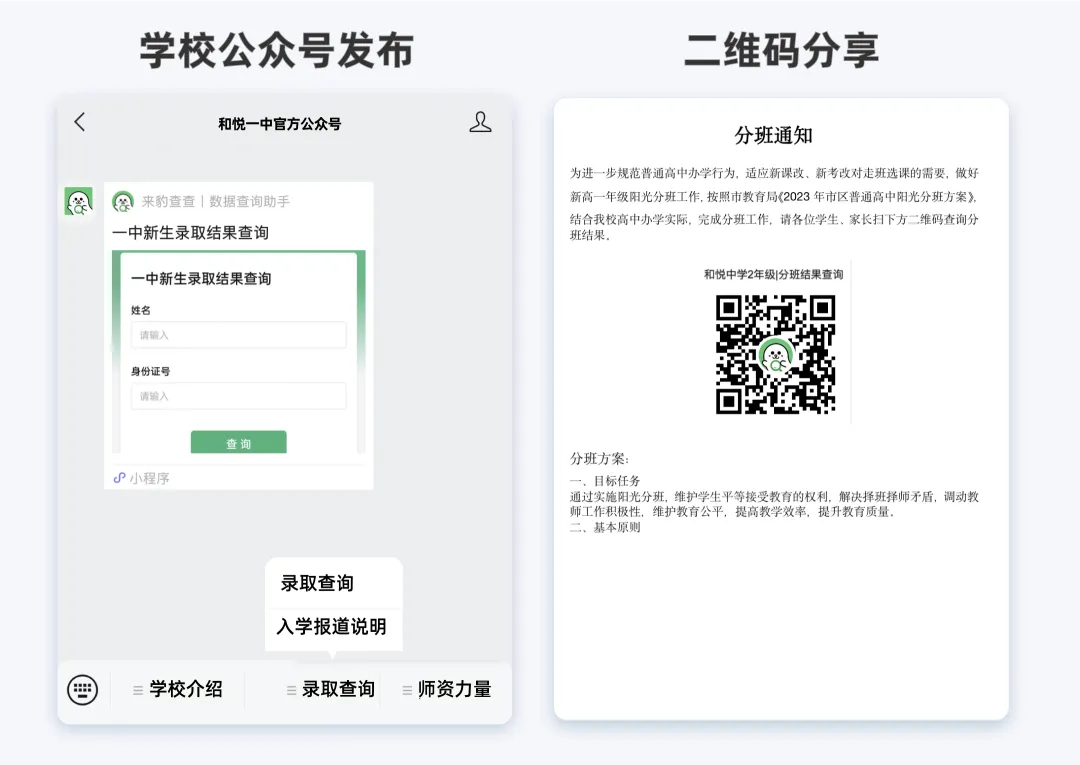The height and width of the screenshot is (765, 1080).
Task: Open the 一中新生录取结果查询 mini program card title
Action: click(x=190, y=233)
